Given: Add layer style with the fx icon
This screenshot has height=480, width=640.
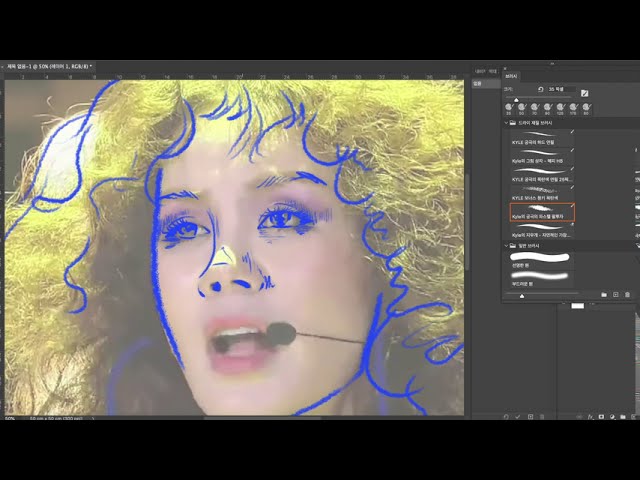Looking at the screenshot, I should coord(590,417).
